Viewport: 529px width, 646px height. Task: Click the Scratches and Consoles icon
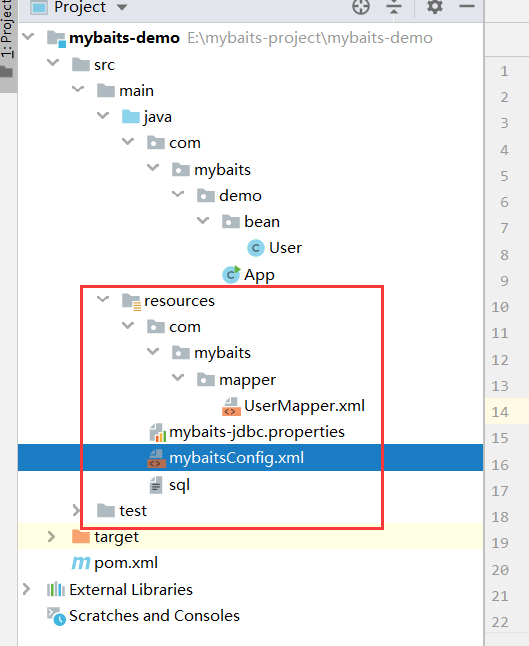point(56,616)
